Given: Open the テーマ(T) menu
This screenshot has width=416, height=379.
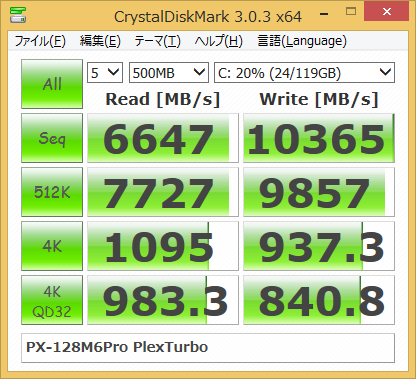Looking at the screenshot, I should (x=157, y=41).
